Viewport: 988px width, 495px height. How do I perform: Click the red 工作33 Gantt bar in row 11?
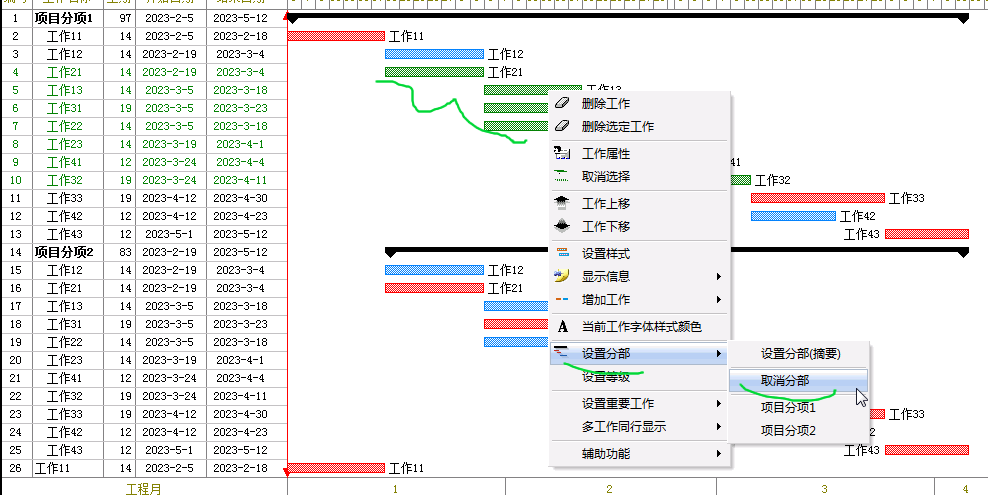(x=817, y=198)
